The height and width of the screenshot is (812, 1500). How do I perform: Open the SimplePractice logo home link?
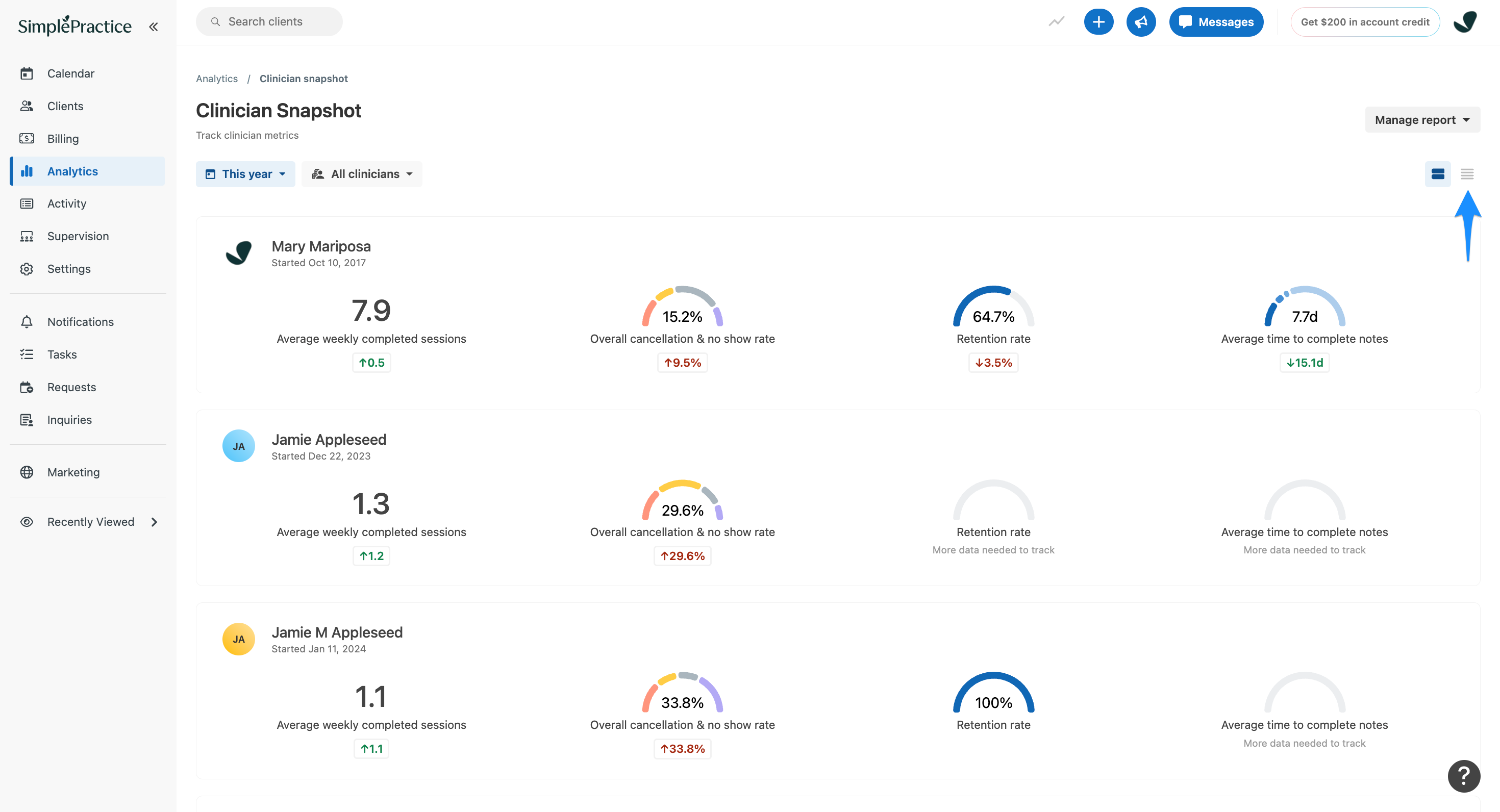click(74, 26)
